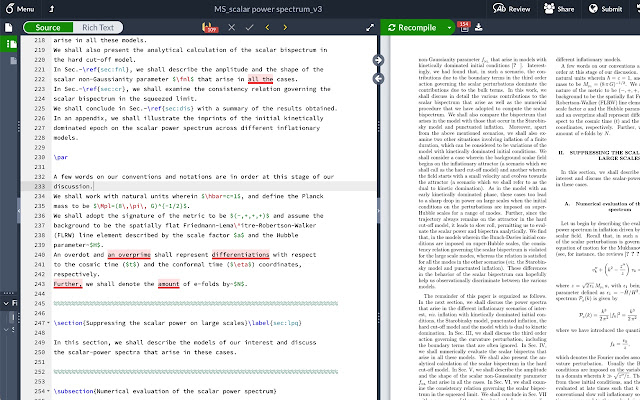Open the Overleaf Menu

pos(20,8)
